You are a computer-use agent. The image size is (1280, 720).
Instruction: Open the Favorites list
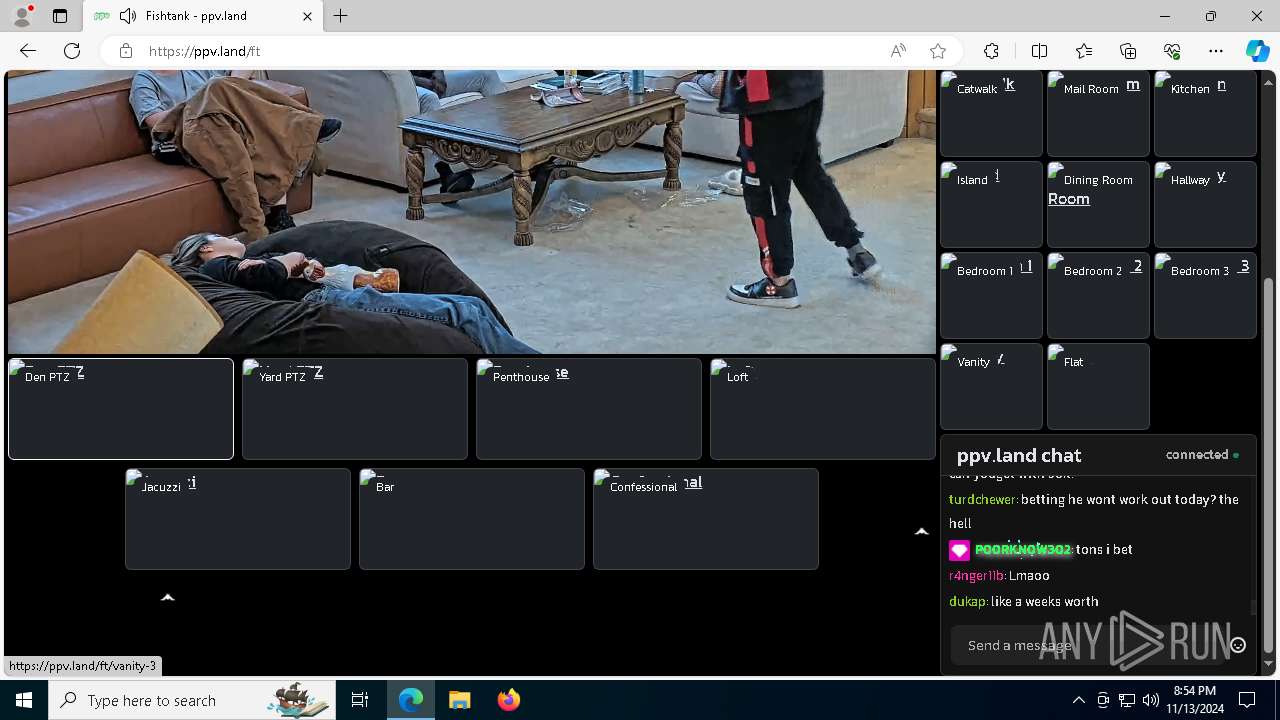coord(1084,51)
